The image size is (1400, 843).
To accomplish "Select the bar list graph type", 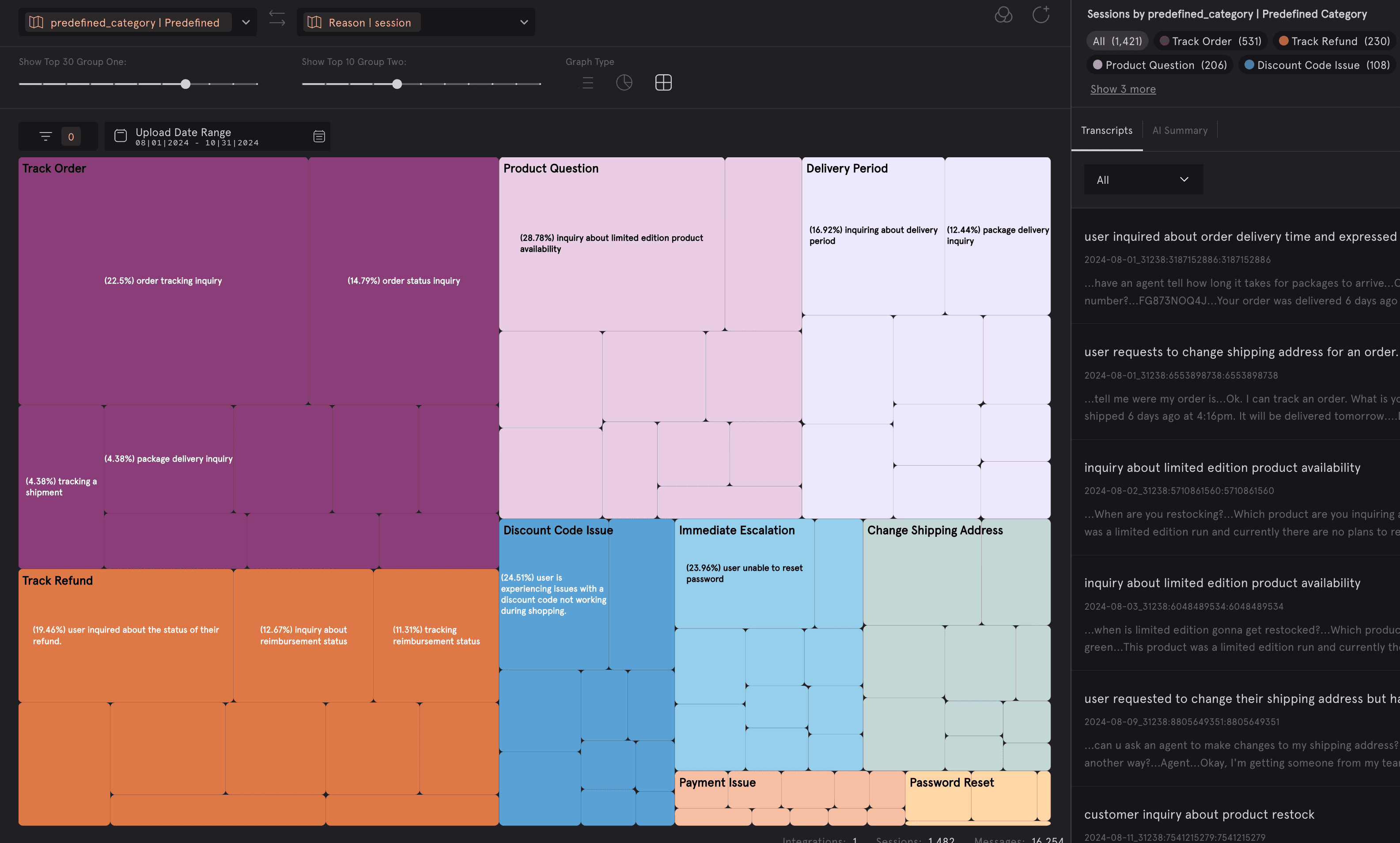I will pyautogui.click(x=587, y=83).
